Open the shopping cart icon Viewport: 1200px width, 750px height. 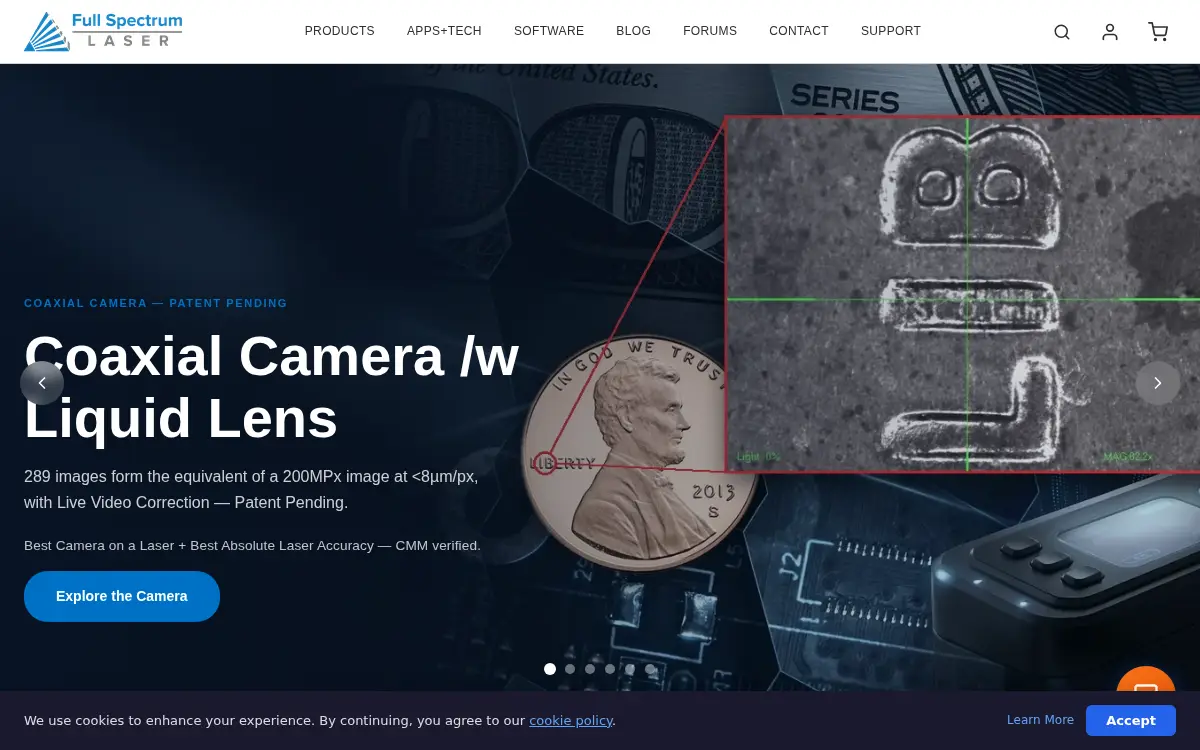pyautogui.click(x=1158, y=32)
